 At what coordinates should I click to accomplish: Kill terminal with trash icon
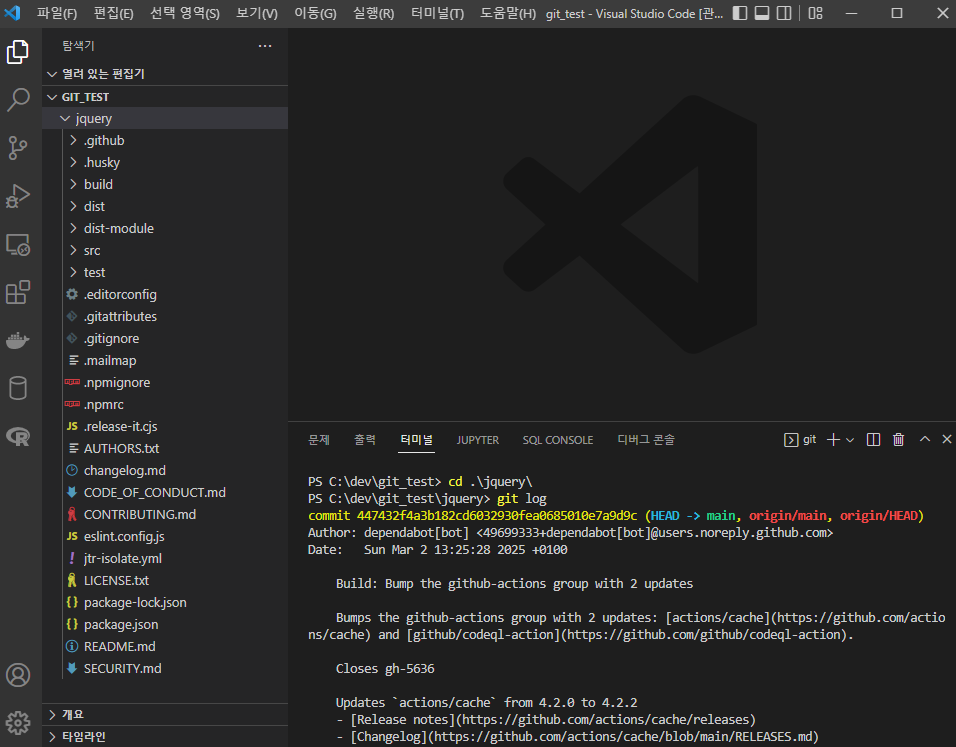pos(898,440)
